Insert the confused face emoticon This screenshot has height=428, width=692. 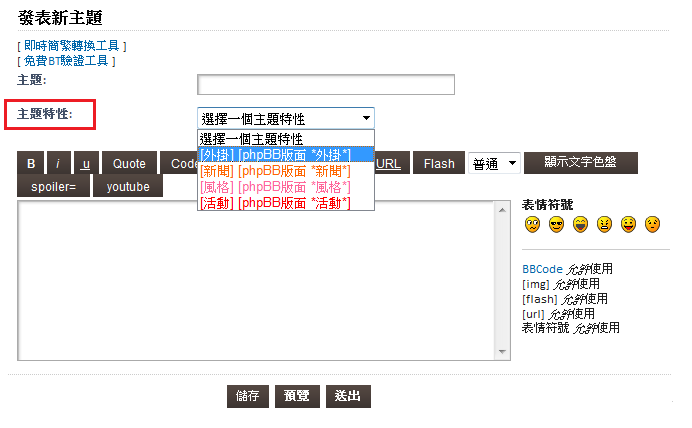pyautogui.click(x=531, y=224)
